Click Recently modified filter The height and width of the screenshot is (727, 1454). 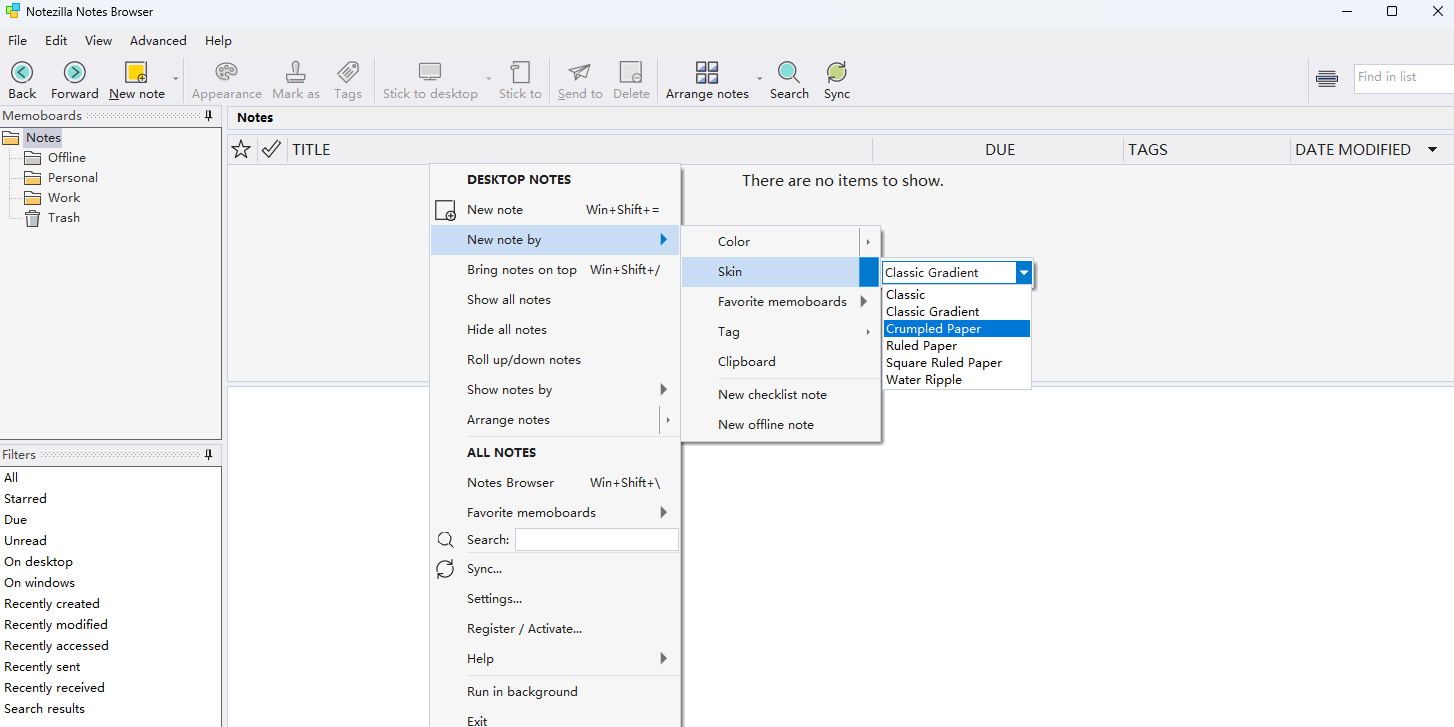tap(56, 625)
